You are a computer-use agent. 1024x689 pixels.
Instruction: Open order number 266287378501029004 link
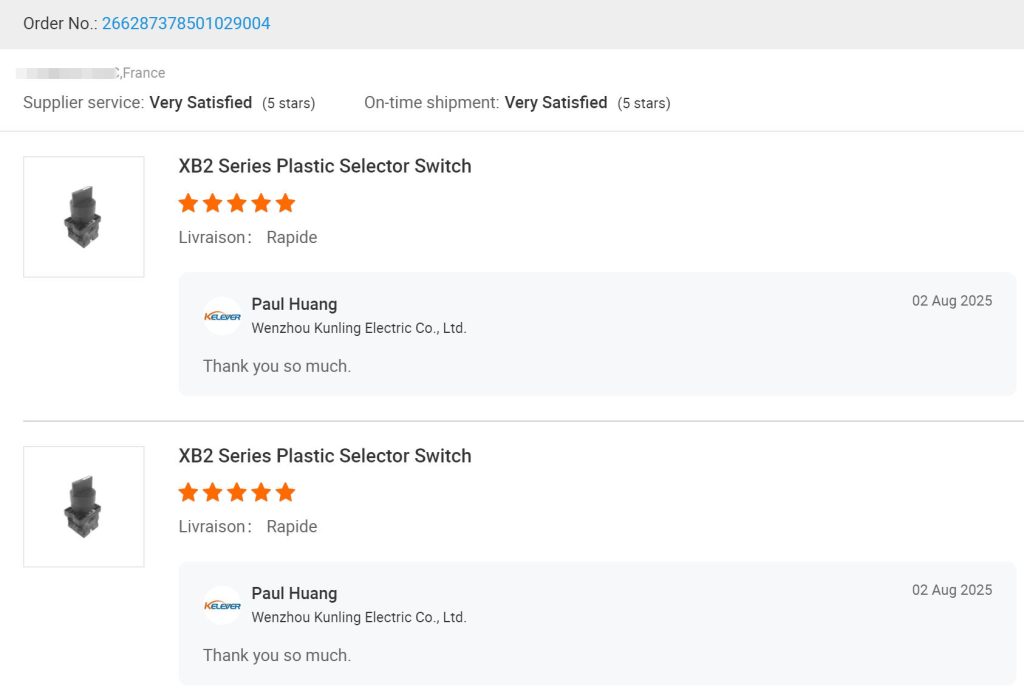point(186,23)
